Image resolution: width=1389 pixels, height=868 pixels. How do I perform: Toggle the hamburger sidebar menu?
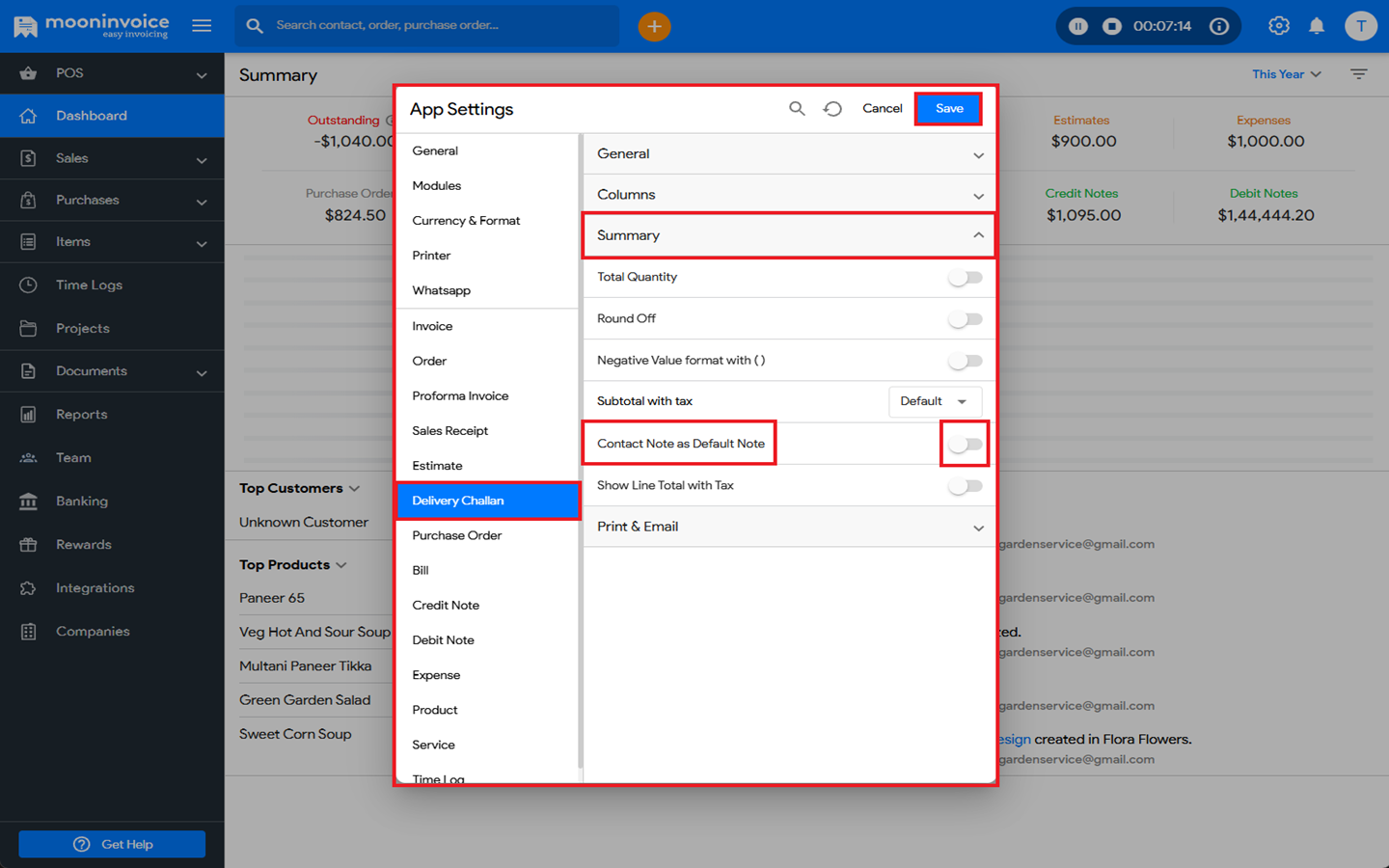point(202,26)
